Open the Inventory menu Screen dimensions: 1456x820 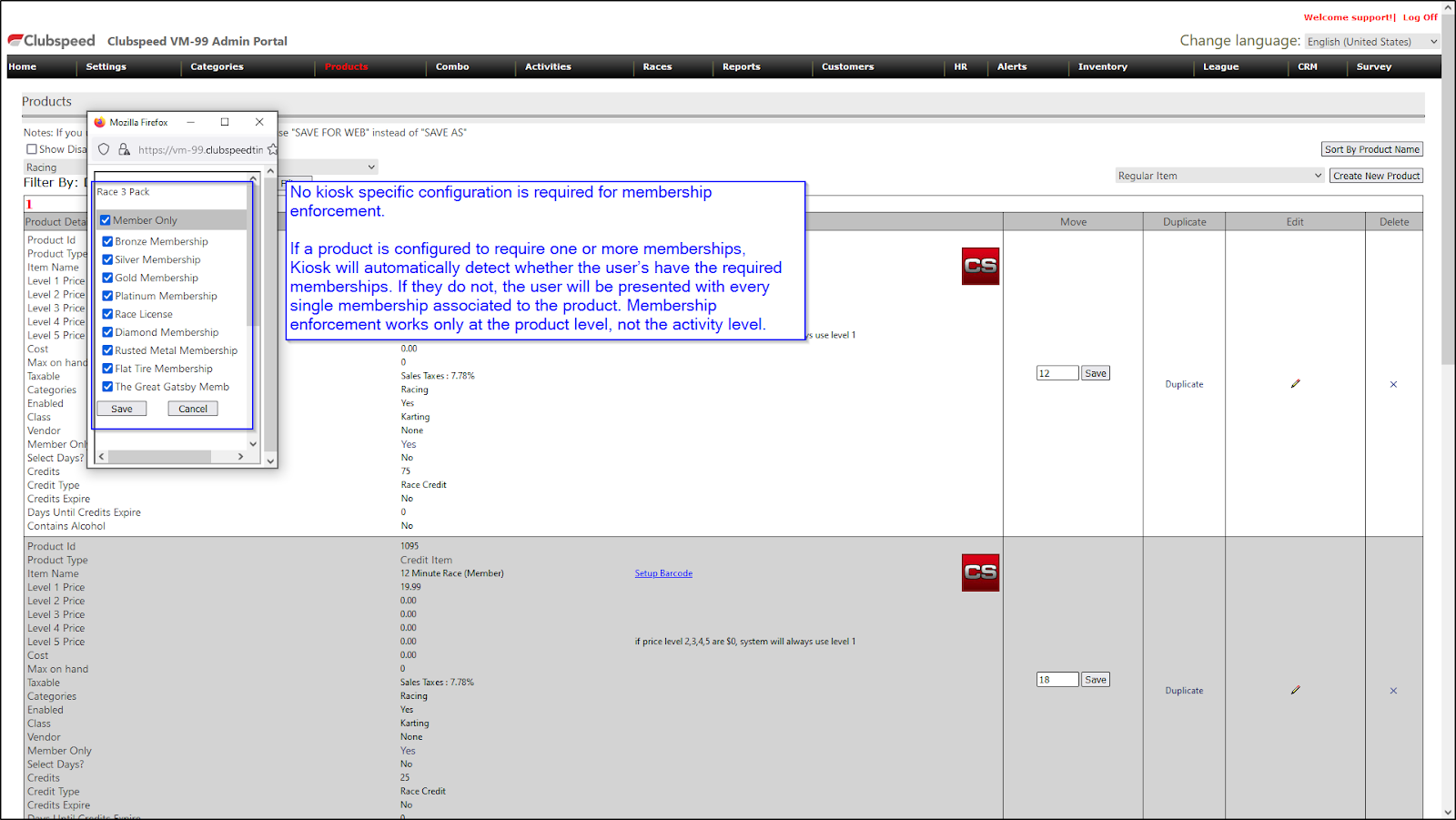tap(1102, 66)
